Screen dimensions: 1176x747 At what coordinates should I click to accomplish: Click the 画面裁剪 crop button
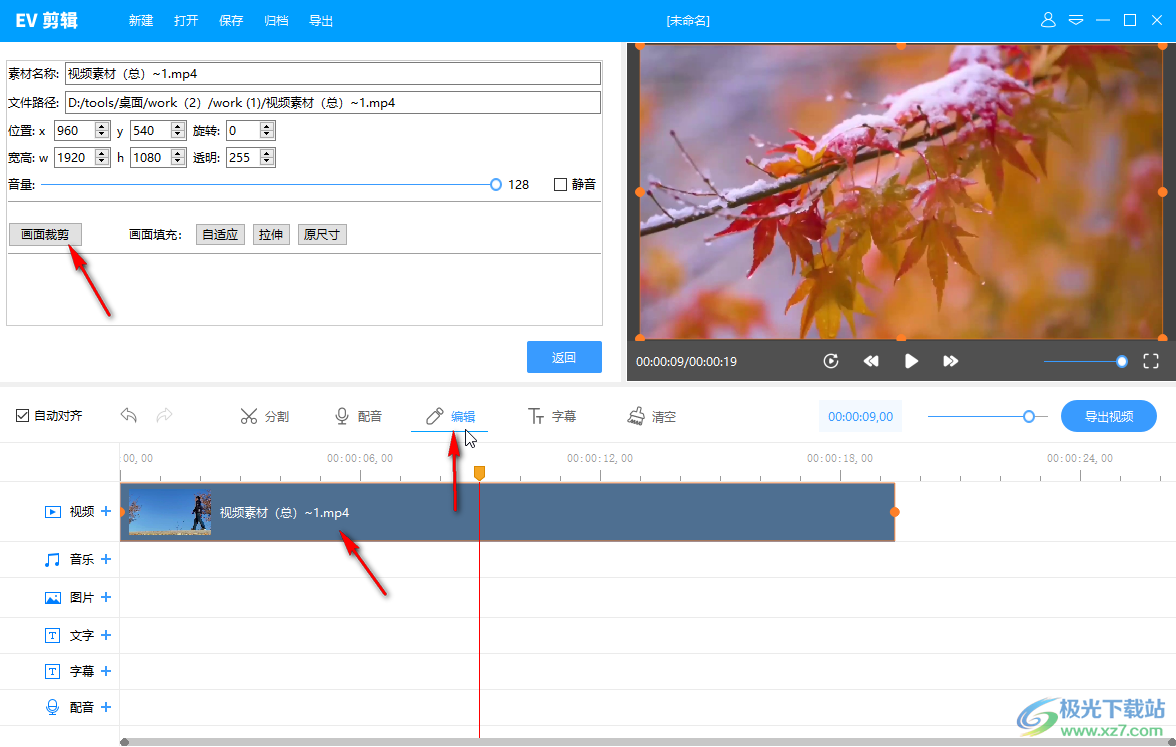[x=45, y=235]
